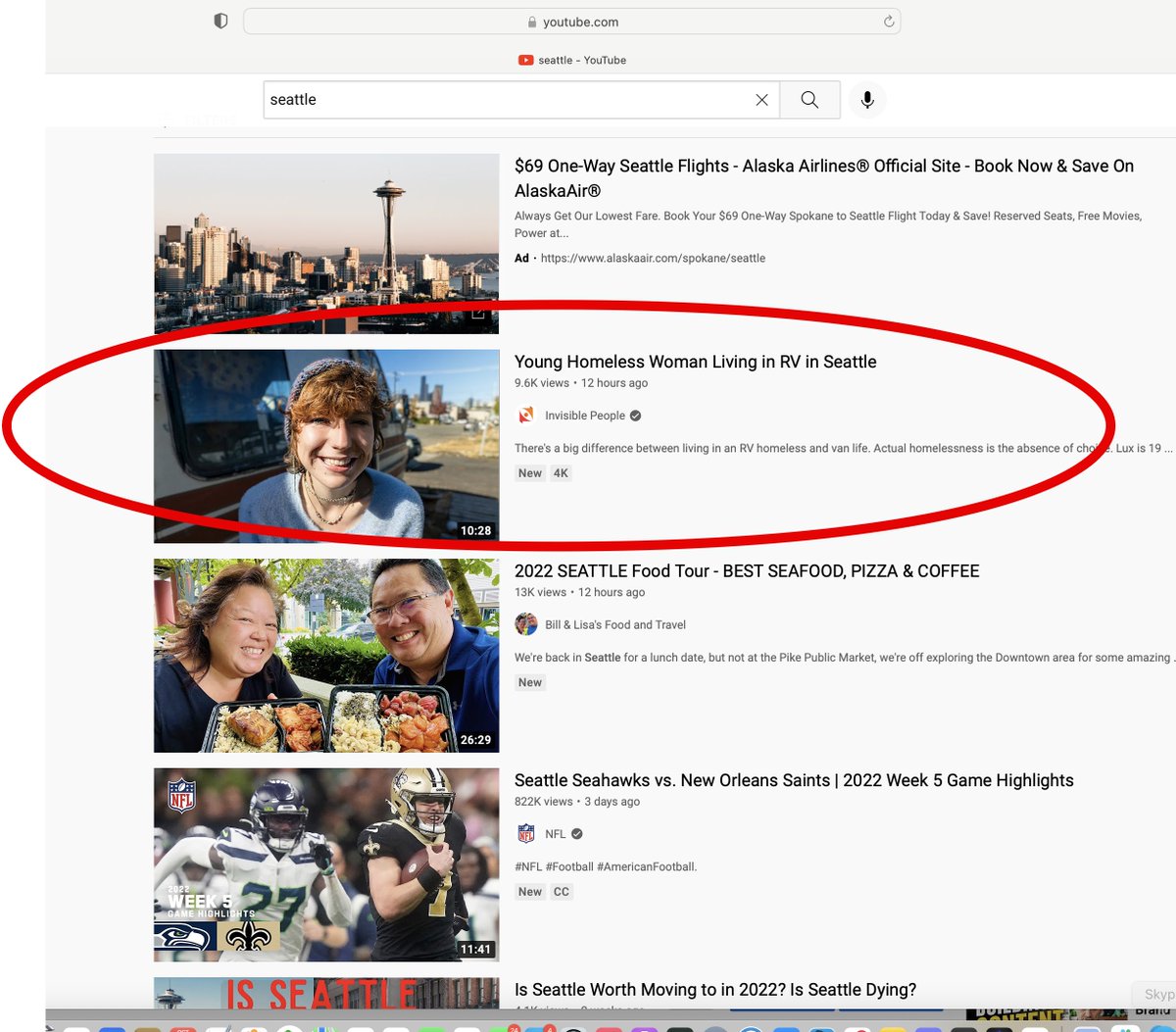
Task: Open 'Seattle Seahawks vs. New Orleans Saints' title
Action: (794, 780)
